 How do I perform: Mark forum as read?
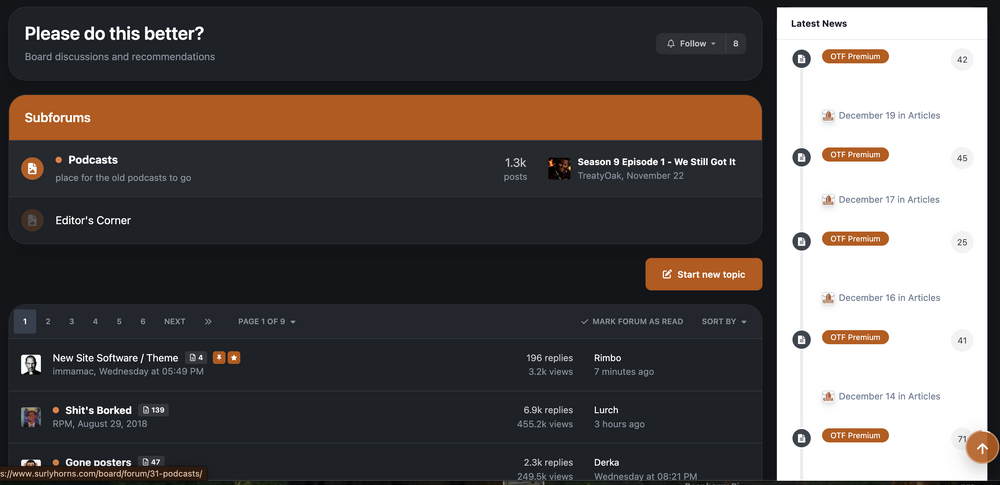coord(632,322)
